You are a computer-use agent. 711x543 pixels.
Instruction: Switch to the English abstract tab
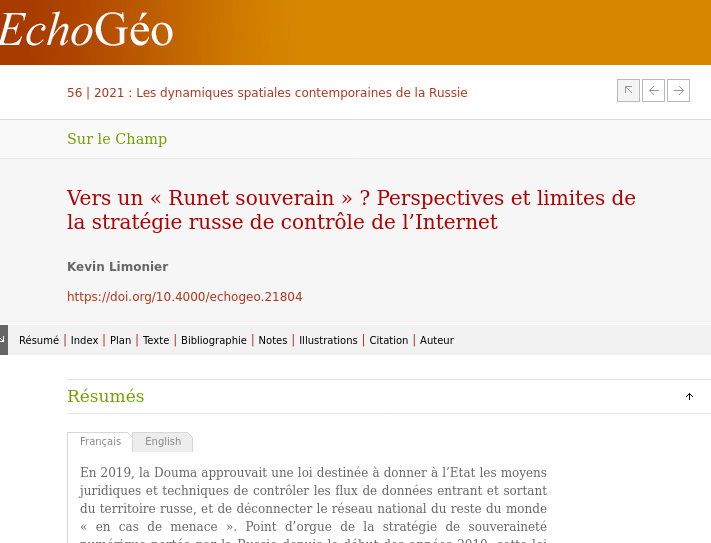[163, 442]
